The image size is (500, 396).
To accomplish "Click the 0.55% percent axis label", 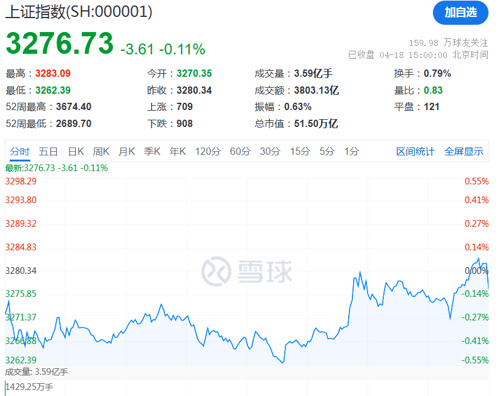I will [x=477, y=181].
